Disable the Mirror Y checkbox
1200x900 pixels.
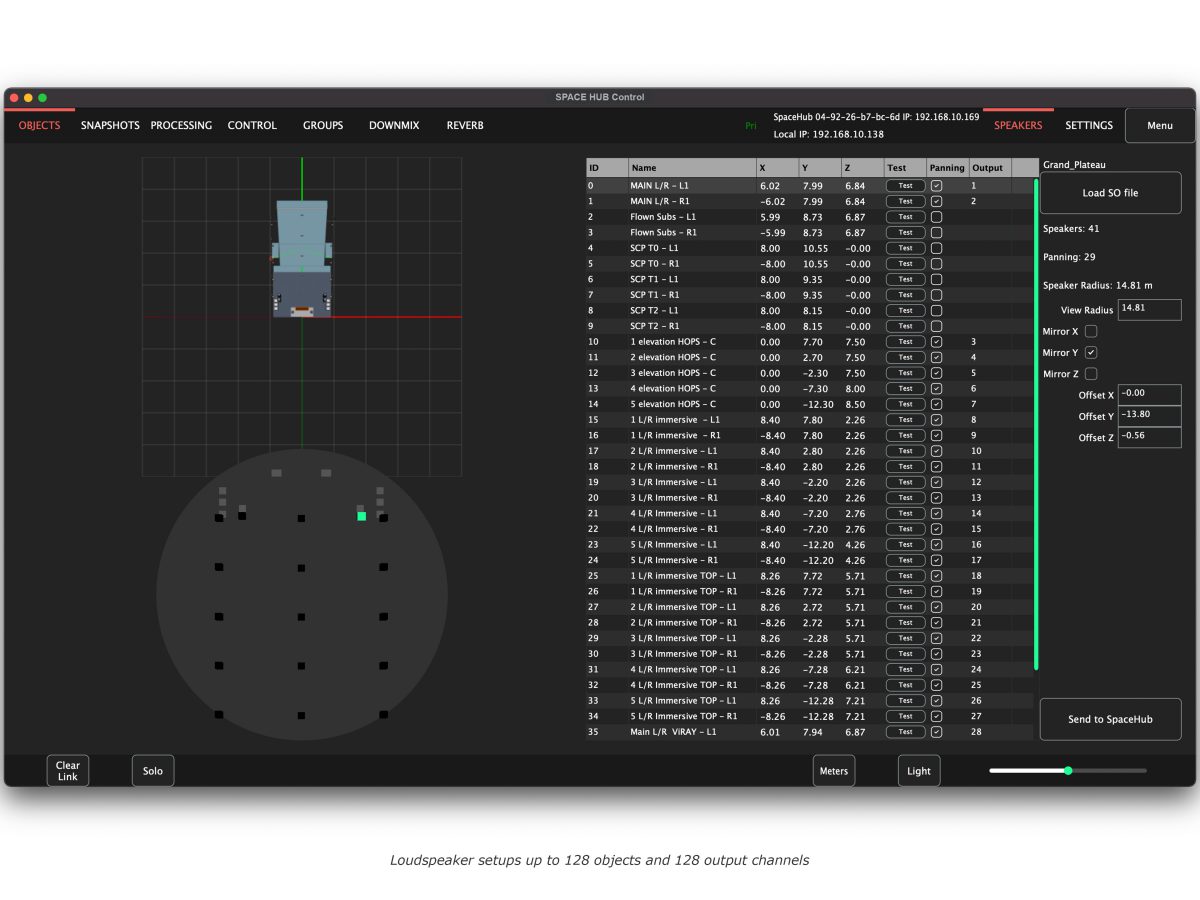(1091, 353)
